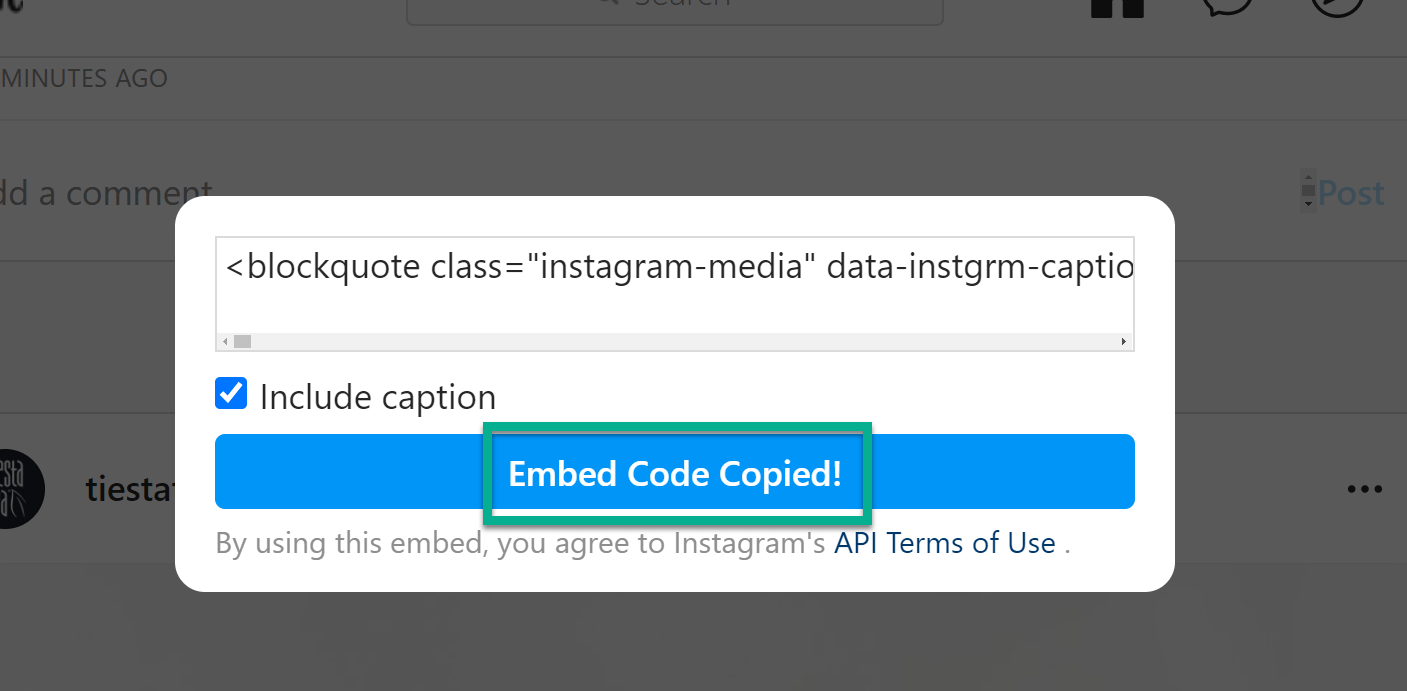1407x691 pixels.
Task: Open the three-dot more options menu
Action: pos(1364,489)
